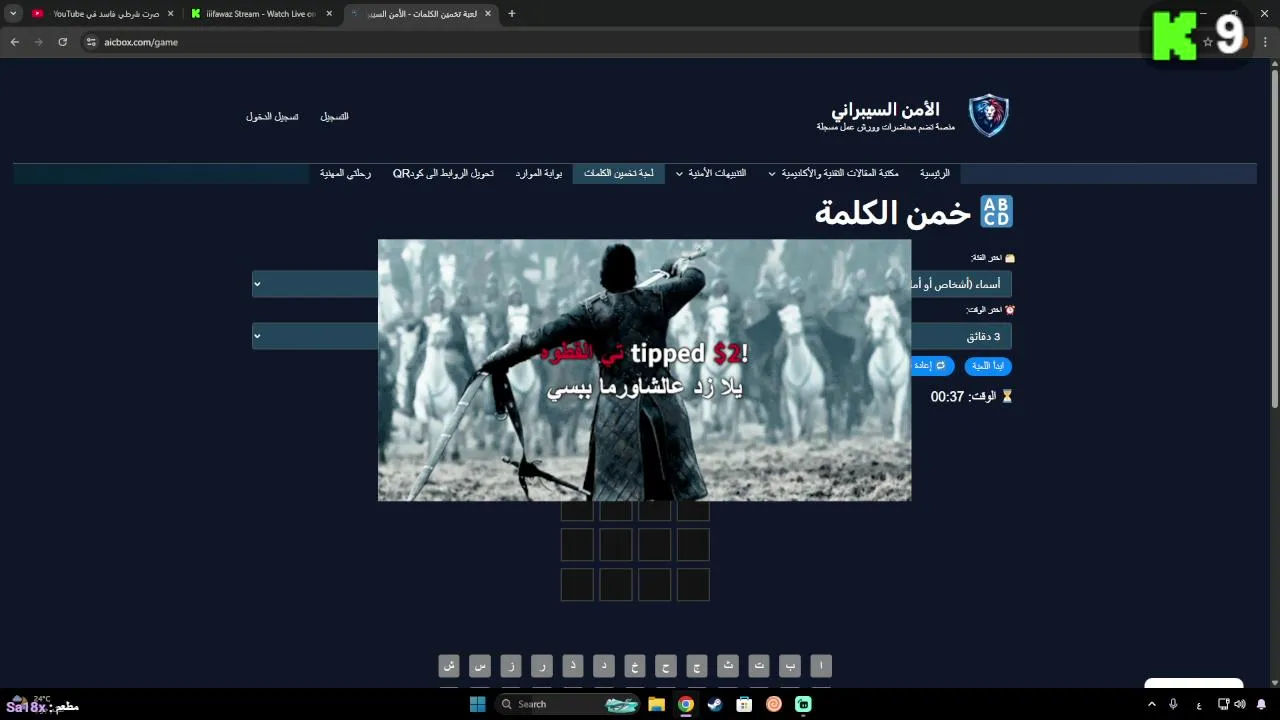Click the letter ا key
1280x720 pixels.
[x=821, y=666]
